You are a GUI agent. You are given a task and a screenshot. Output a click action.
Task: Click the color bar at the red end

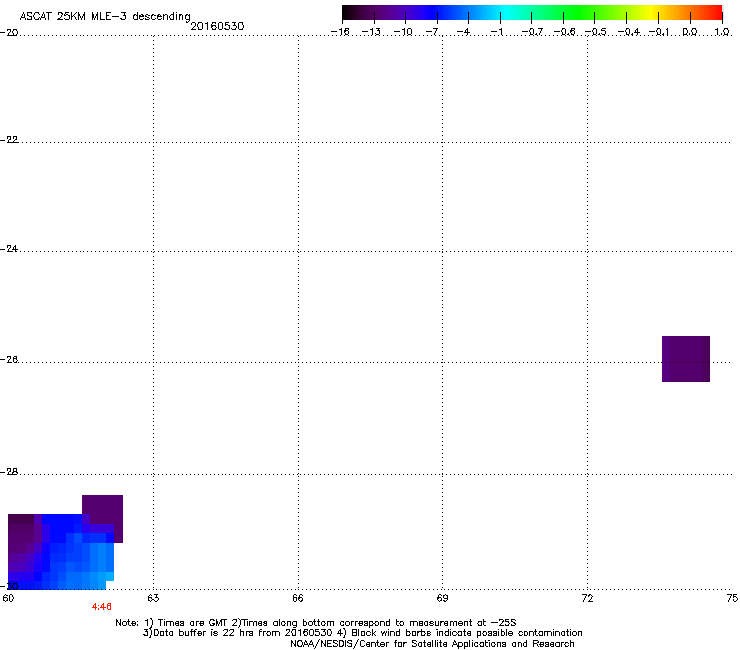coord(713,13)
